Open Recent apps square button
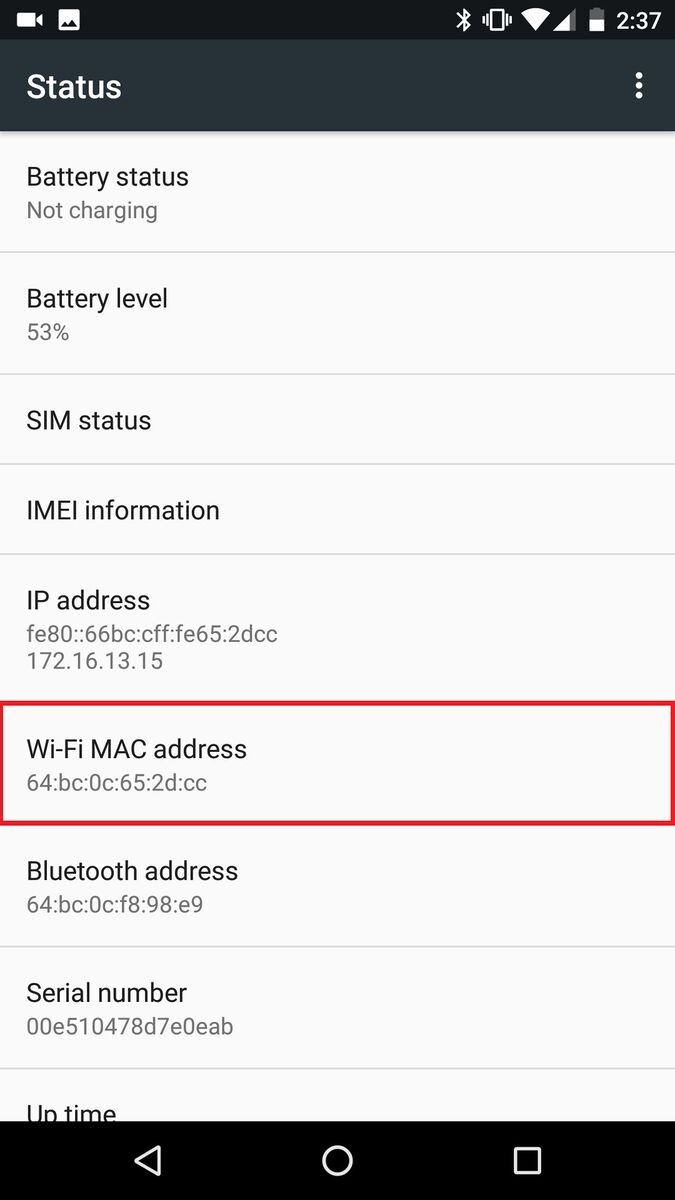This screenshot has height=1200, width=675. [x=526, y=1160]
